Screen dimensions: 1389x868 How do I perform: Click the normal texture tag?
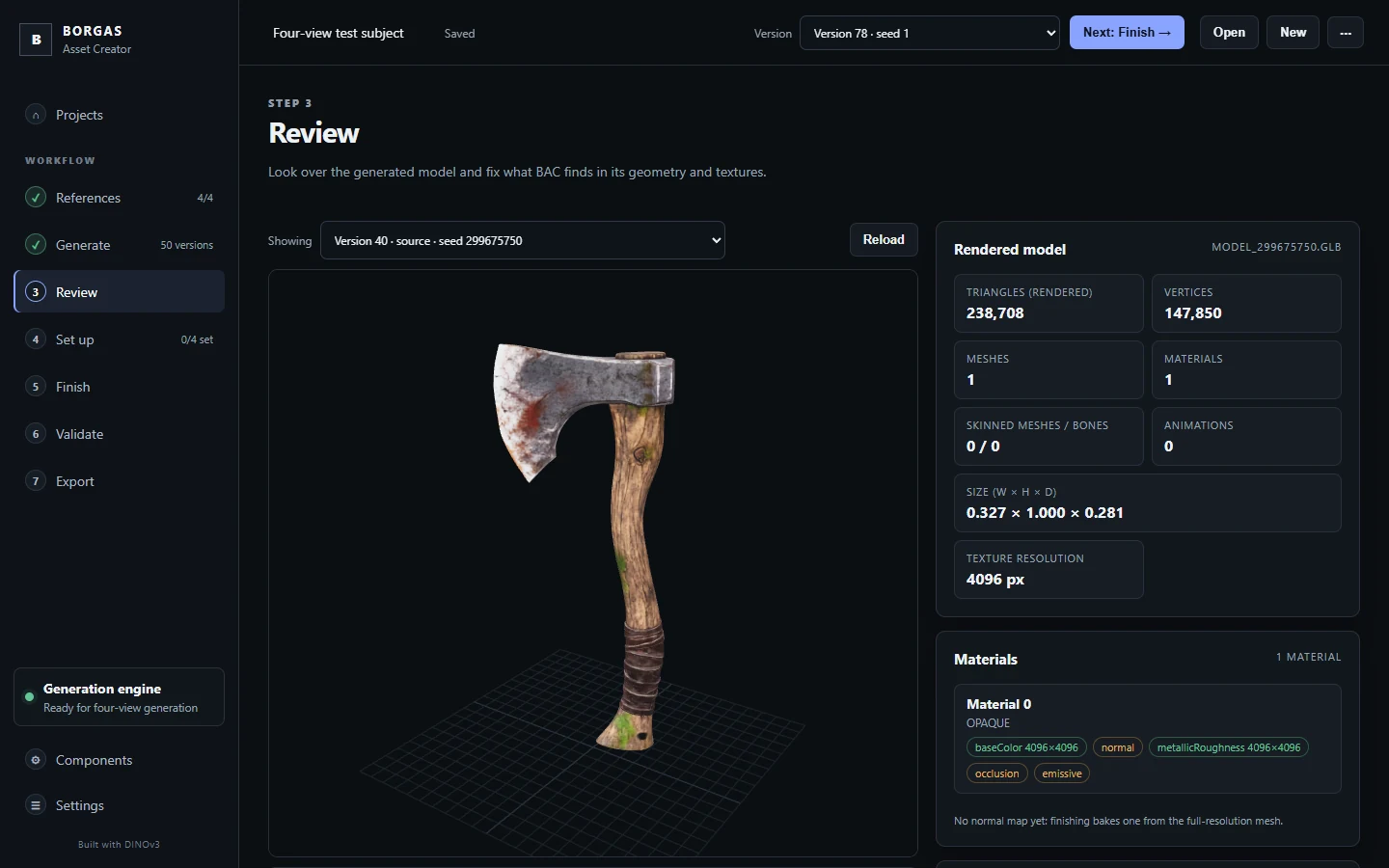pyautogui.click(x=1118, y=747)
